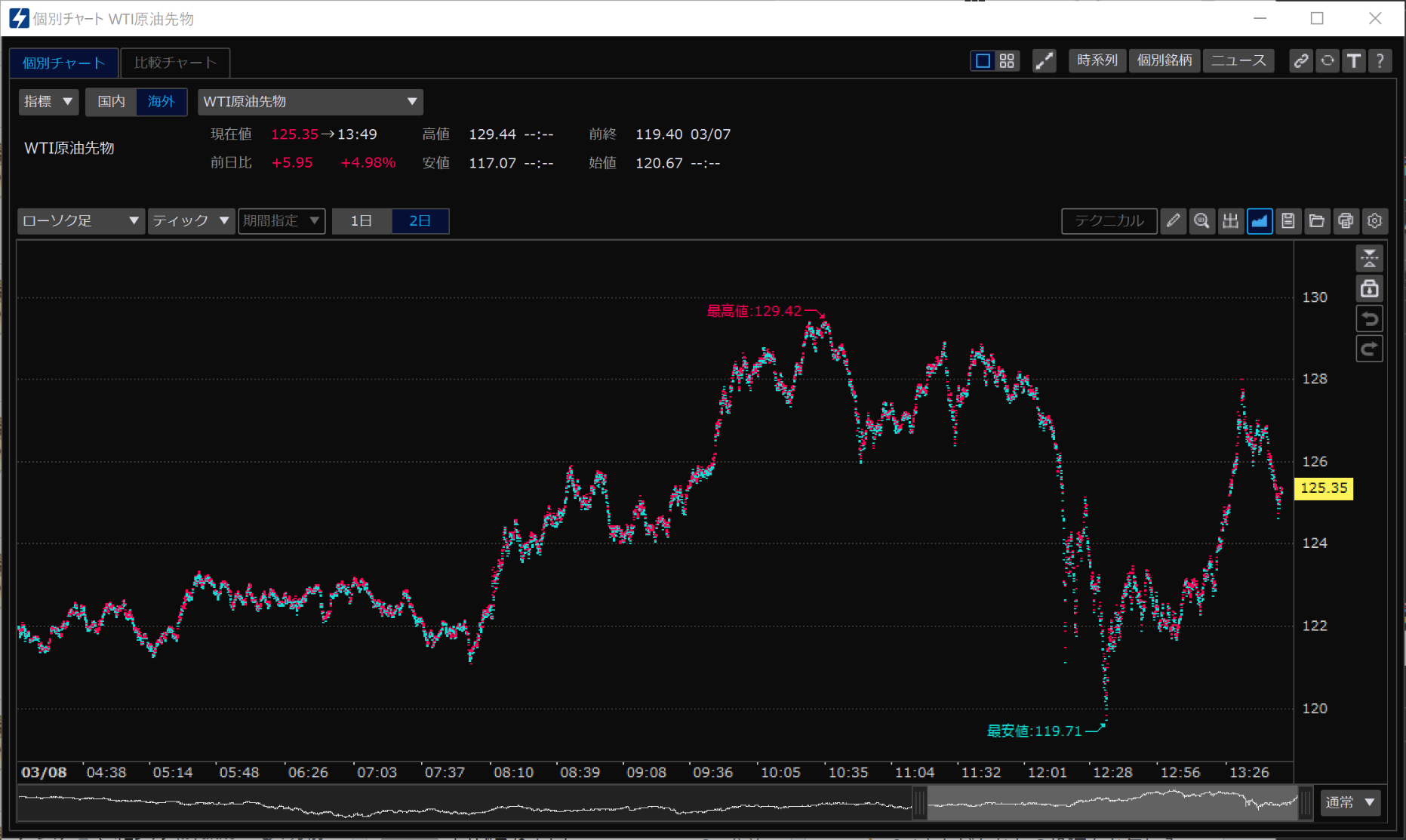Click the floppy disk save icon

pyautogui.click(x=1288, y=221)
